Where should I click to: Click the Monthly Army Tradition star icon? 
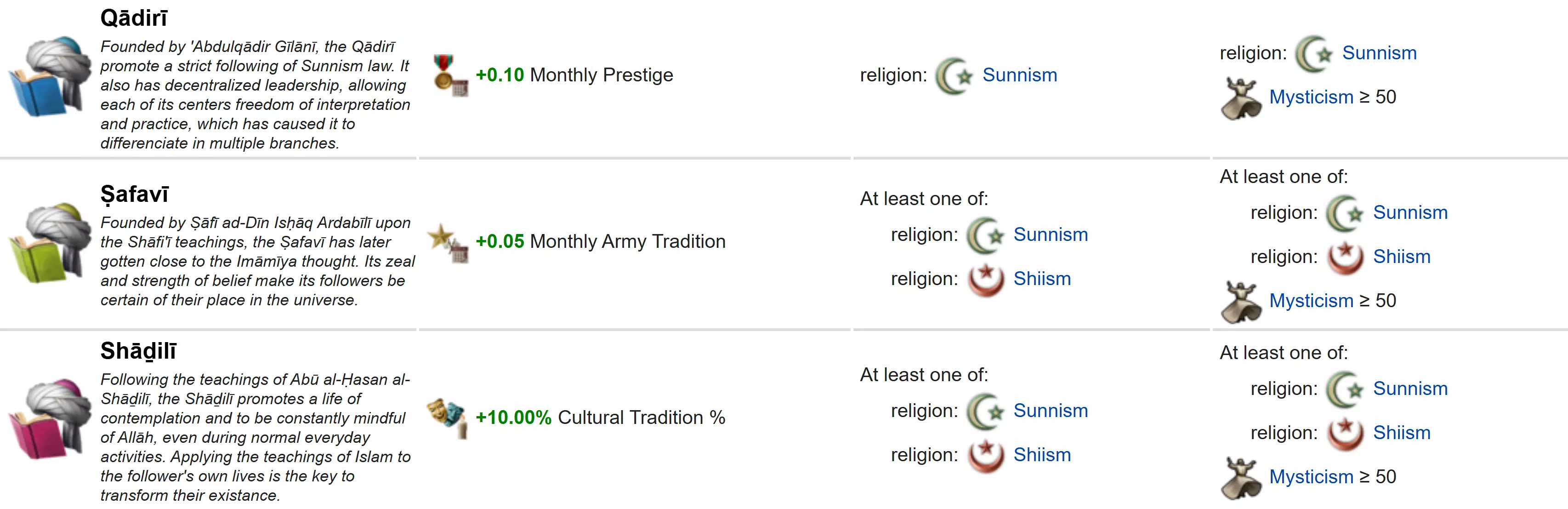(x=448, y=242)
